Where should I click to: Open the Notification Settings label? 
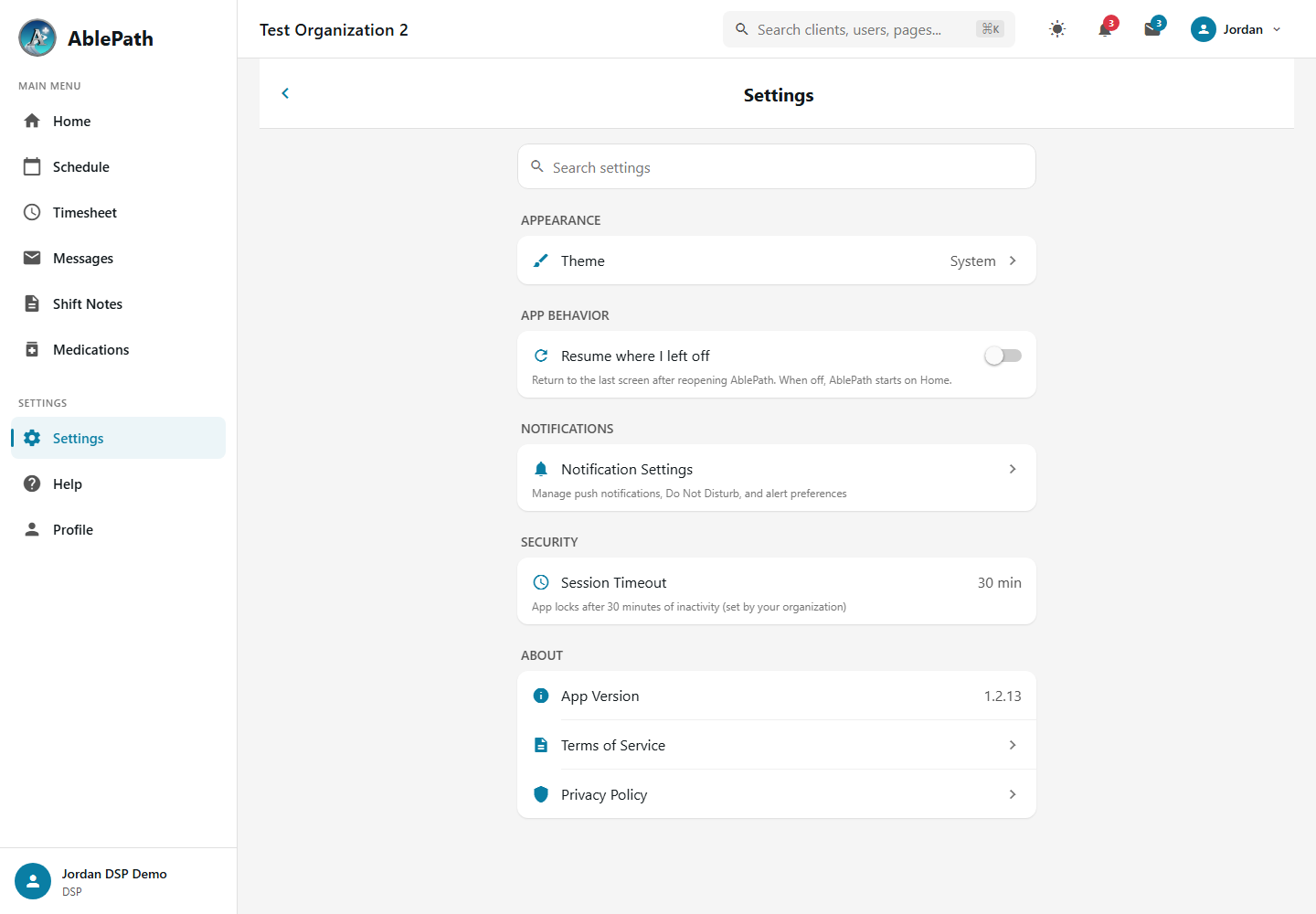pos(627,469)
